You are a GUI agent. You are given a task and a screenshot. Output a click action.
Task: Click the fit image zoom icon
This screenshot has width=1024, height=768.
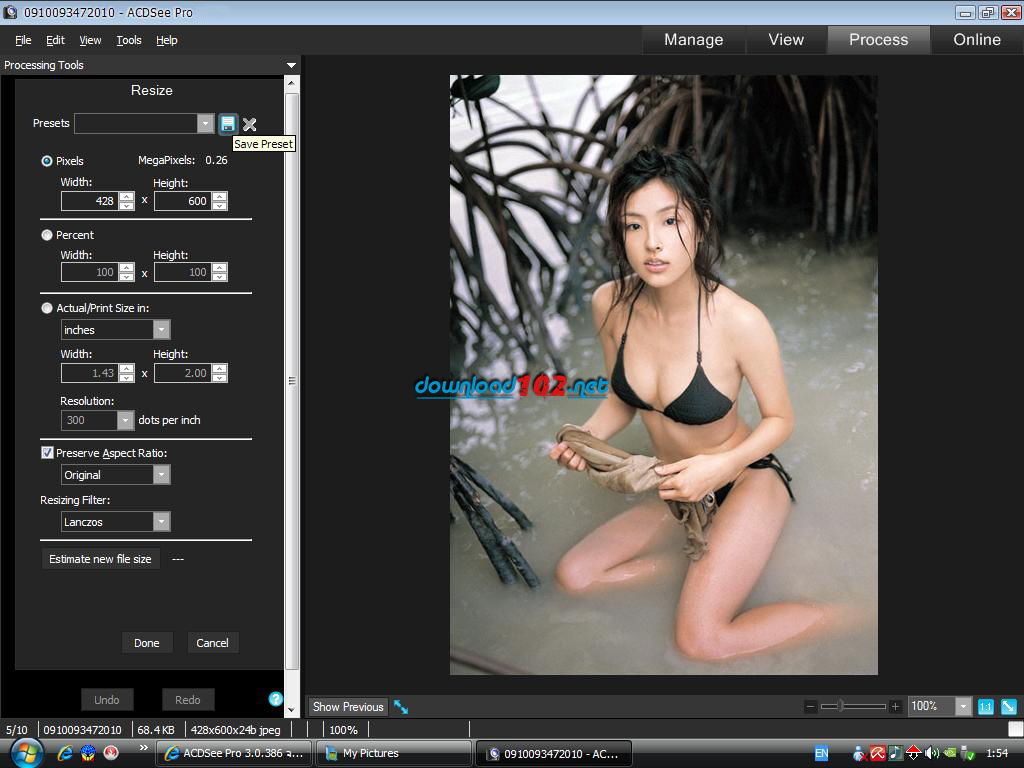point(1009,706)
